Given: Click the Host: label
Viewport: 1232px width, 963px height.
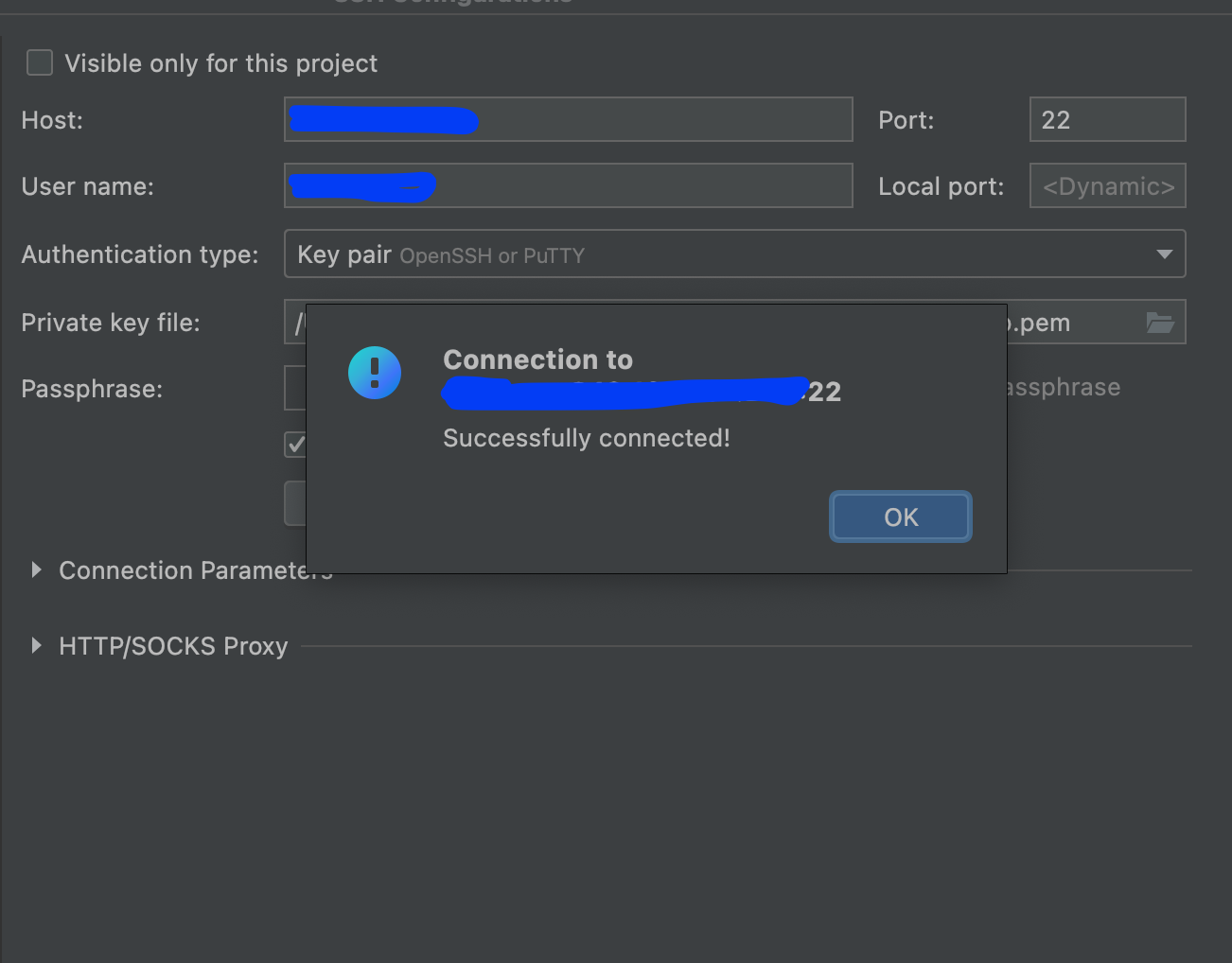Looking at the screenshot, I should [x=52, y=120].
